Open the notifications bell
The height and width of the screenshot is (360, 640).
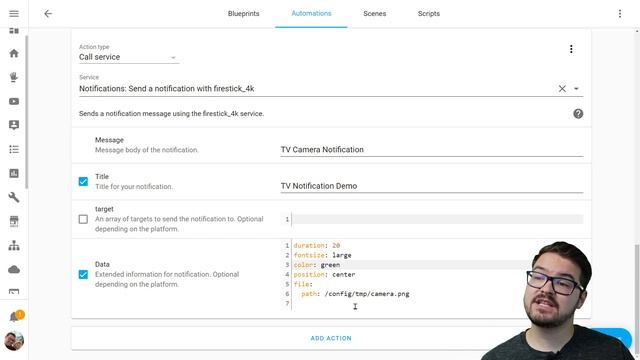[x=15, y=316]
